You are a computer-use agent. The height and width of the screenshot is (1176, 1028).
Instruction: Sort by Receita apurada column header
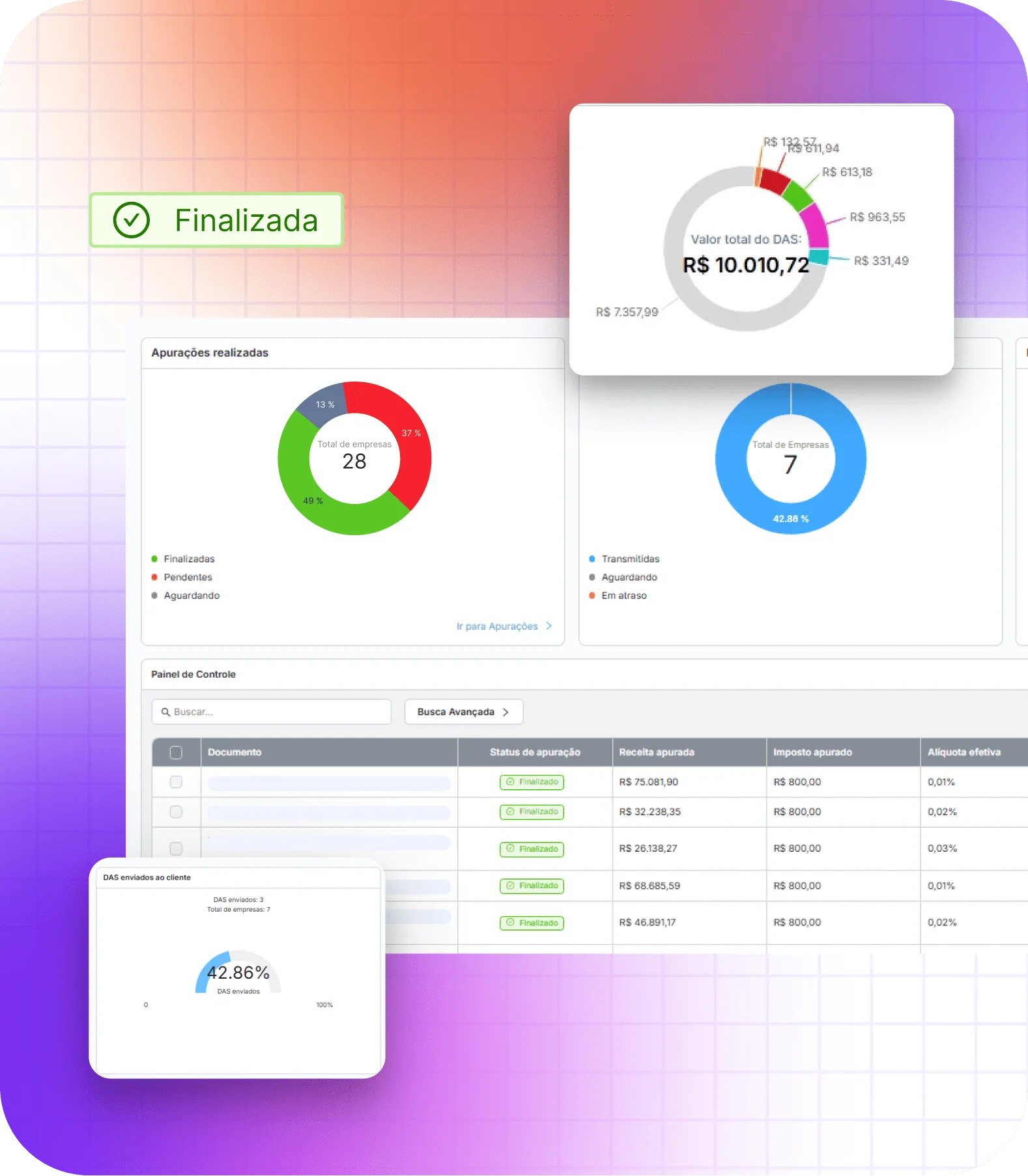click(657, 752)
